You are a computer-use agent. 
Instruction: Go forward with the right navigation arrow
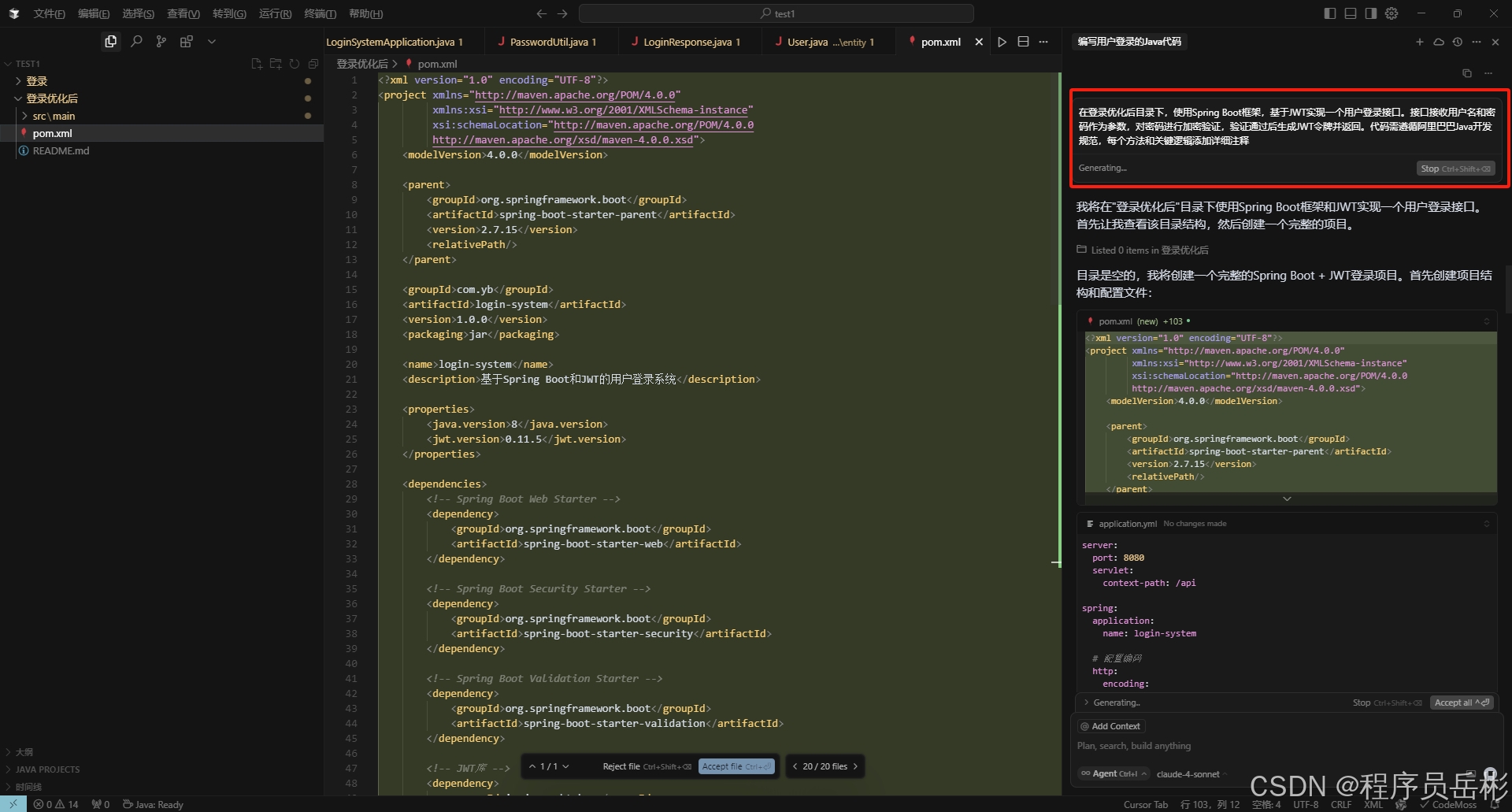pyautogui.click(x=562, y=13)
